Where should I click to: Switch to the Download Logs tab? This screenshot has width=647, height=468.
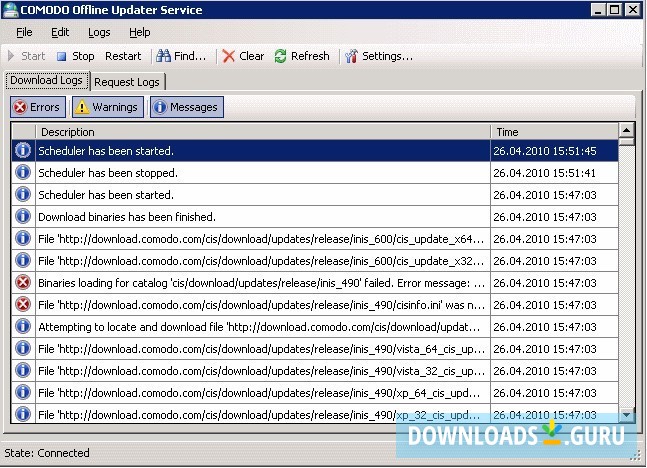(x=47, y=80)
